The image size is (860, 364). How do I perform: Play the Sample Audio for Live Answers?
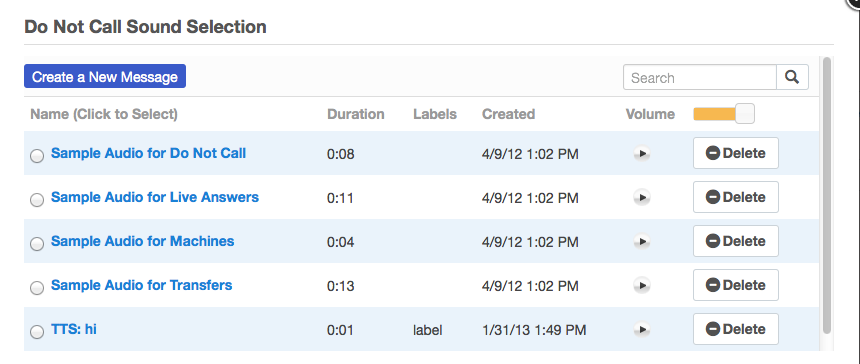[642, 197]
